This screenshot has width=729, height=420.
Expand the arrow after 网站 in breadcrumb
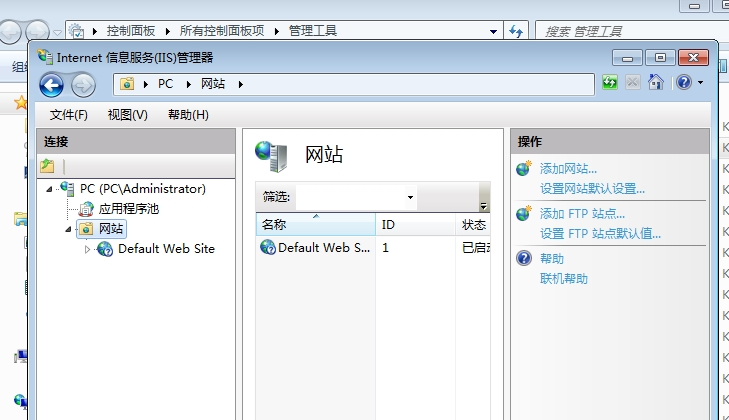click(240, 84)
